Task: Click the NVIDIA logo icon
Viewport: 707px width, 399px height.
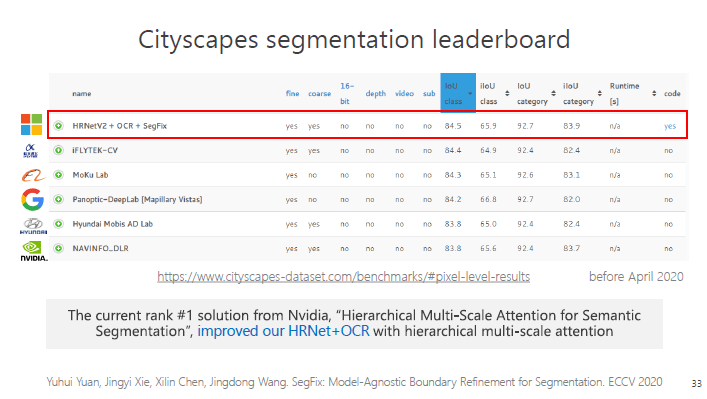Action: [33, 252]
